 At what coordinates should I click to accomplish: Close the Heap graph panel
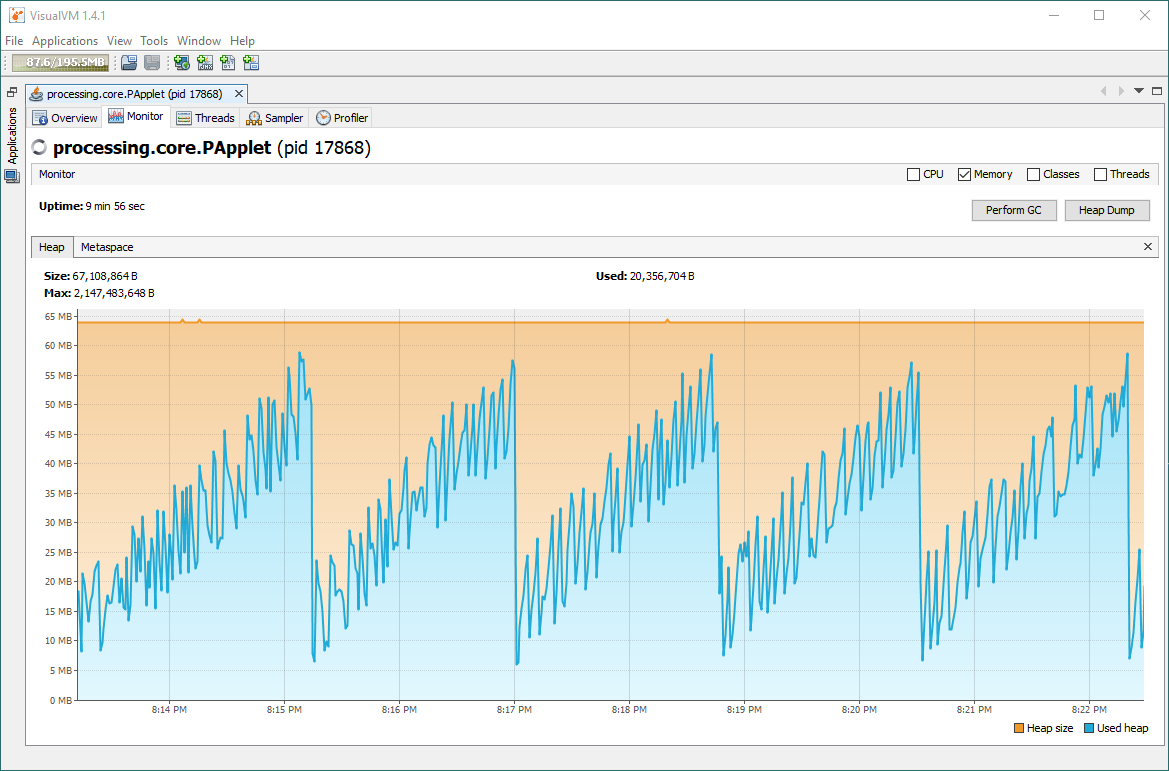point(1148,247)
